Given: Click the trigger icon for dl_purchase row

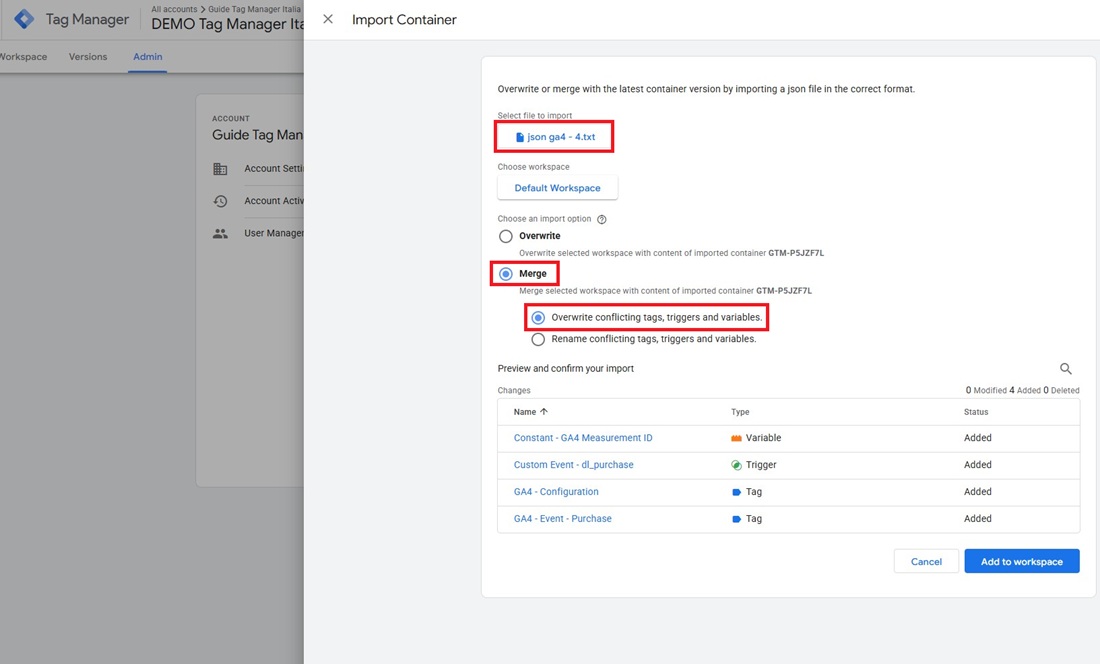Looking at the screenshot, I should point(736,465).
